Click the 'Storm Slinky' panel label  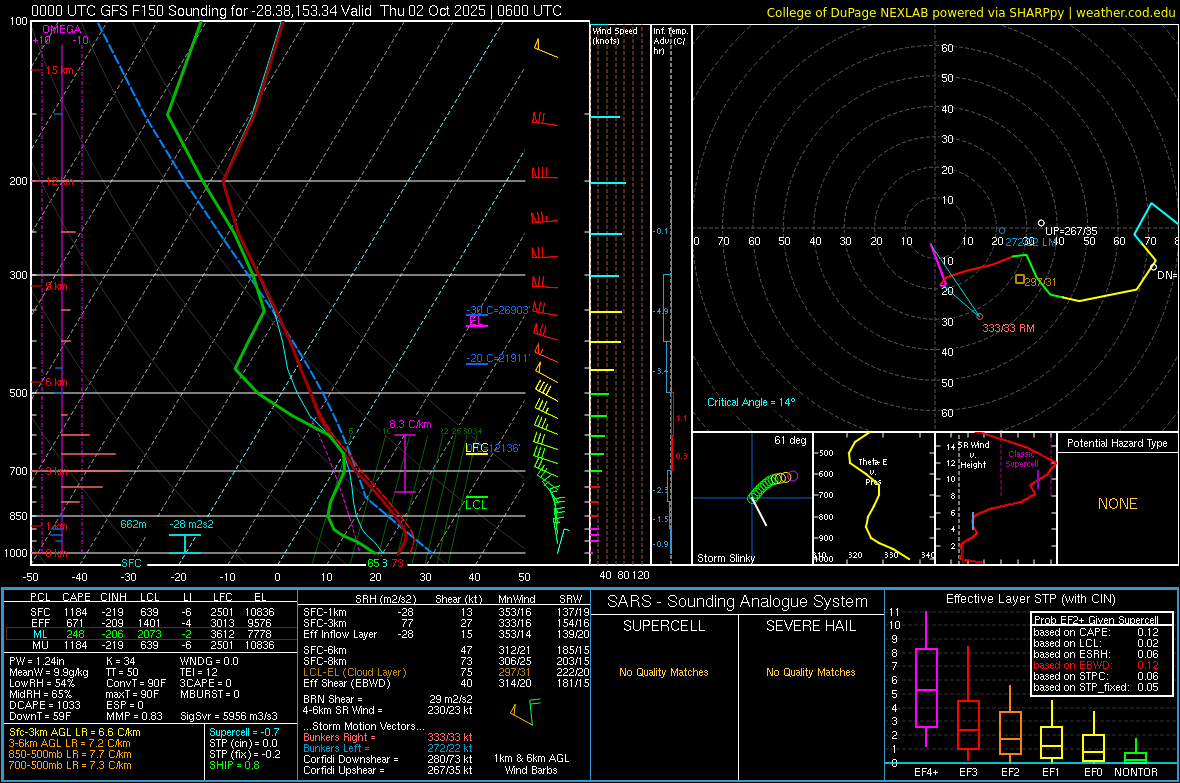(725, 558)
